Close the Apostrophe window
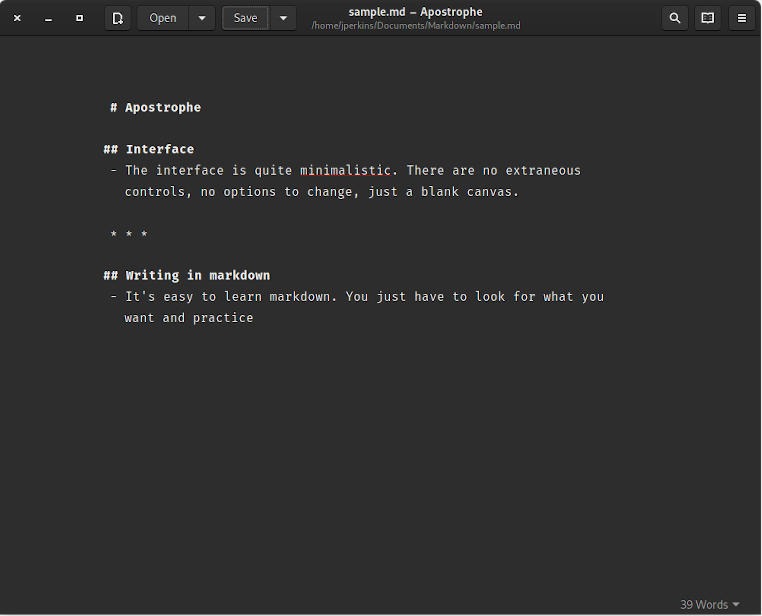This screenshot has height=616, width=762. [17, 18]
